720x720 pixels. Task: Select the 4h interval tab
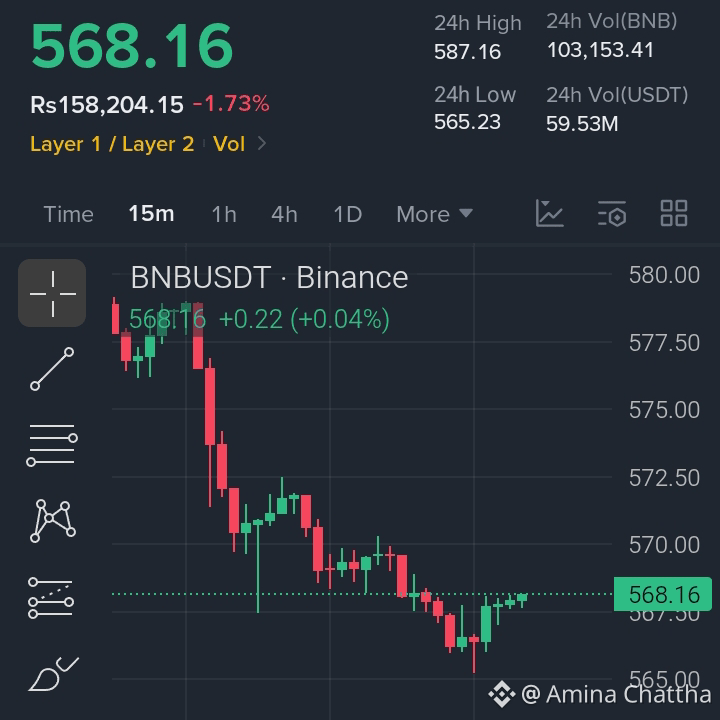284,214
